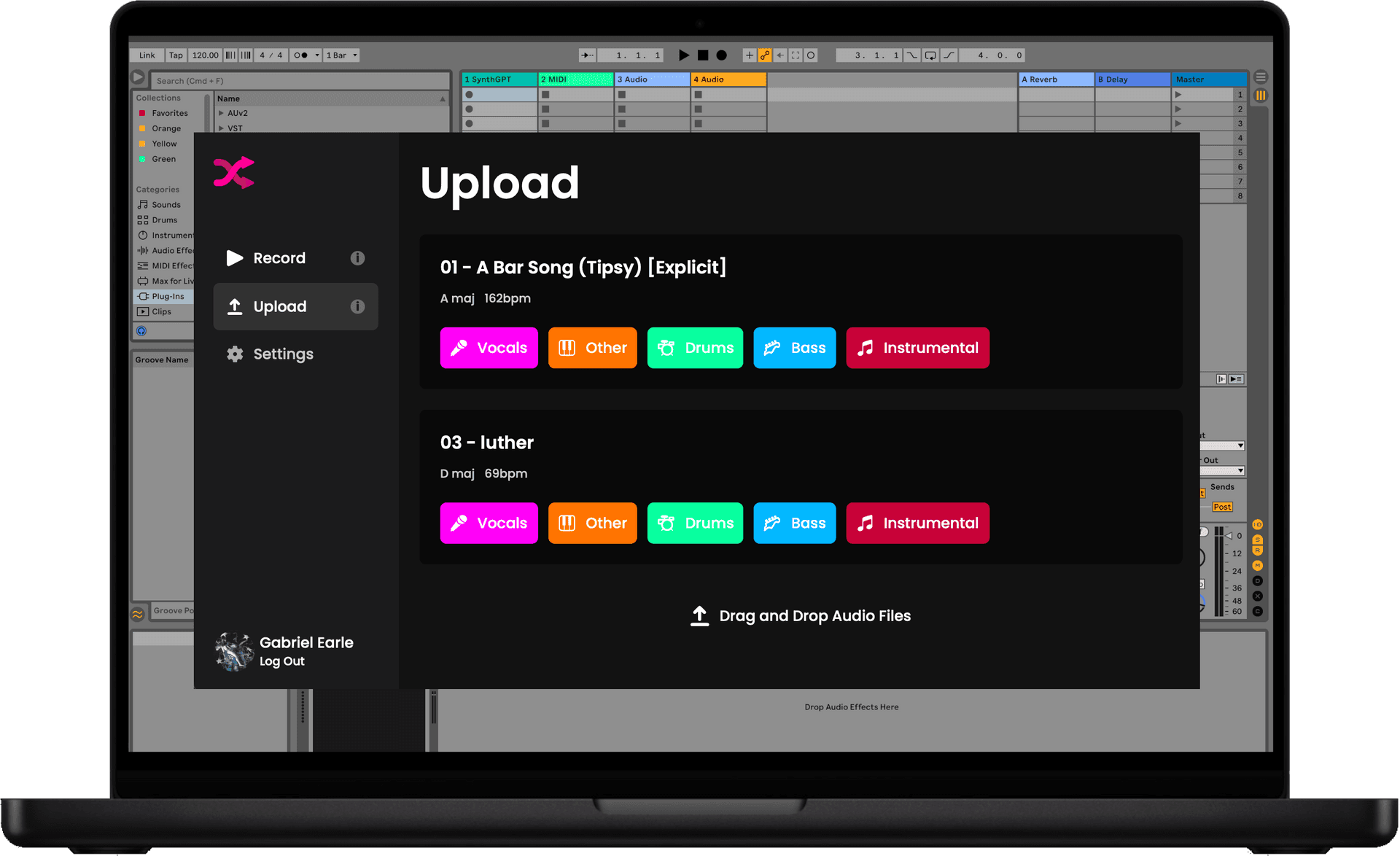Expand AUv2 folder in browser
1400x856 pixels.
click(221, 113)
